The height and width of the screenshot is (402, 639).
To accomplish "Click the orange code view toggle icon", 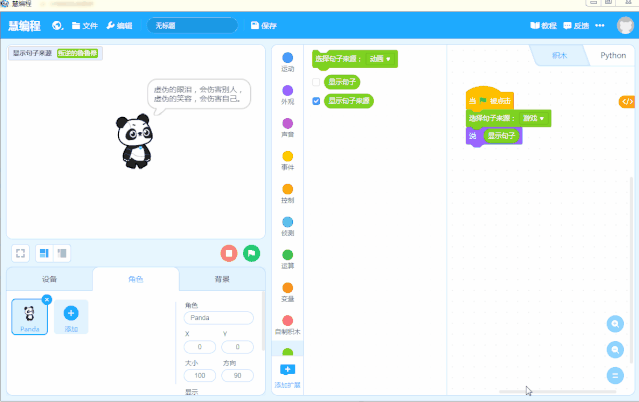I will [x=627, y=102].
